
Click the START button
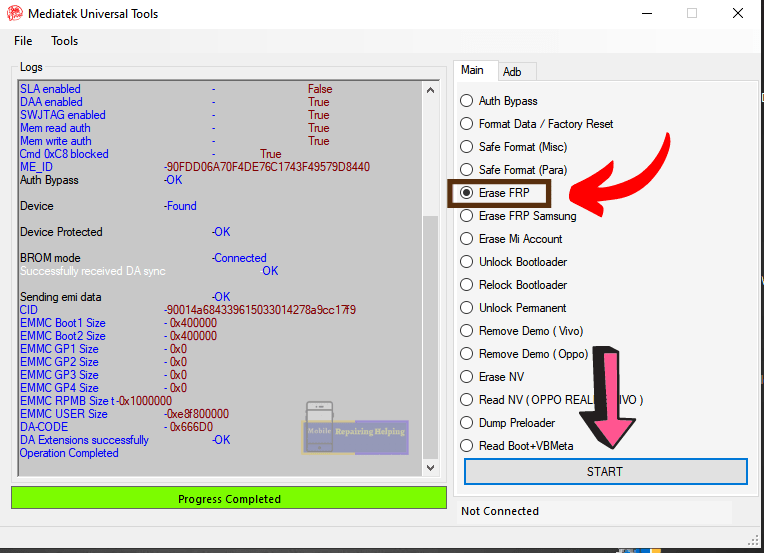[x=605, y=471]
